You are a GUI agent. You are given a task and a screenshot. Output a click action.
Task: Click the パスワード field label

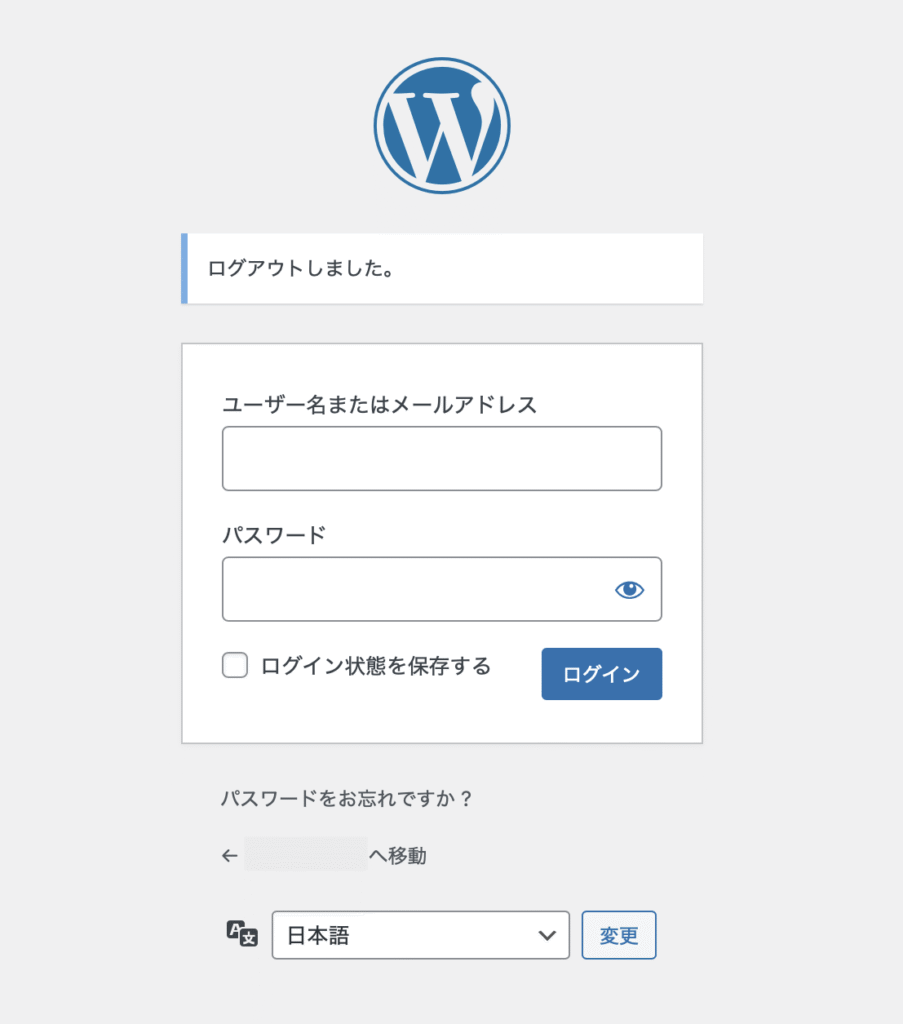point(274,534)
